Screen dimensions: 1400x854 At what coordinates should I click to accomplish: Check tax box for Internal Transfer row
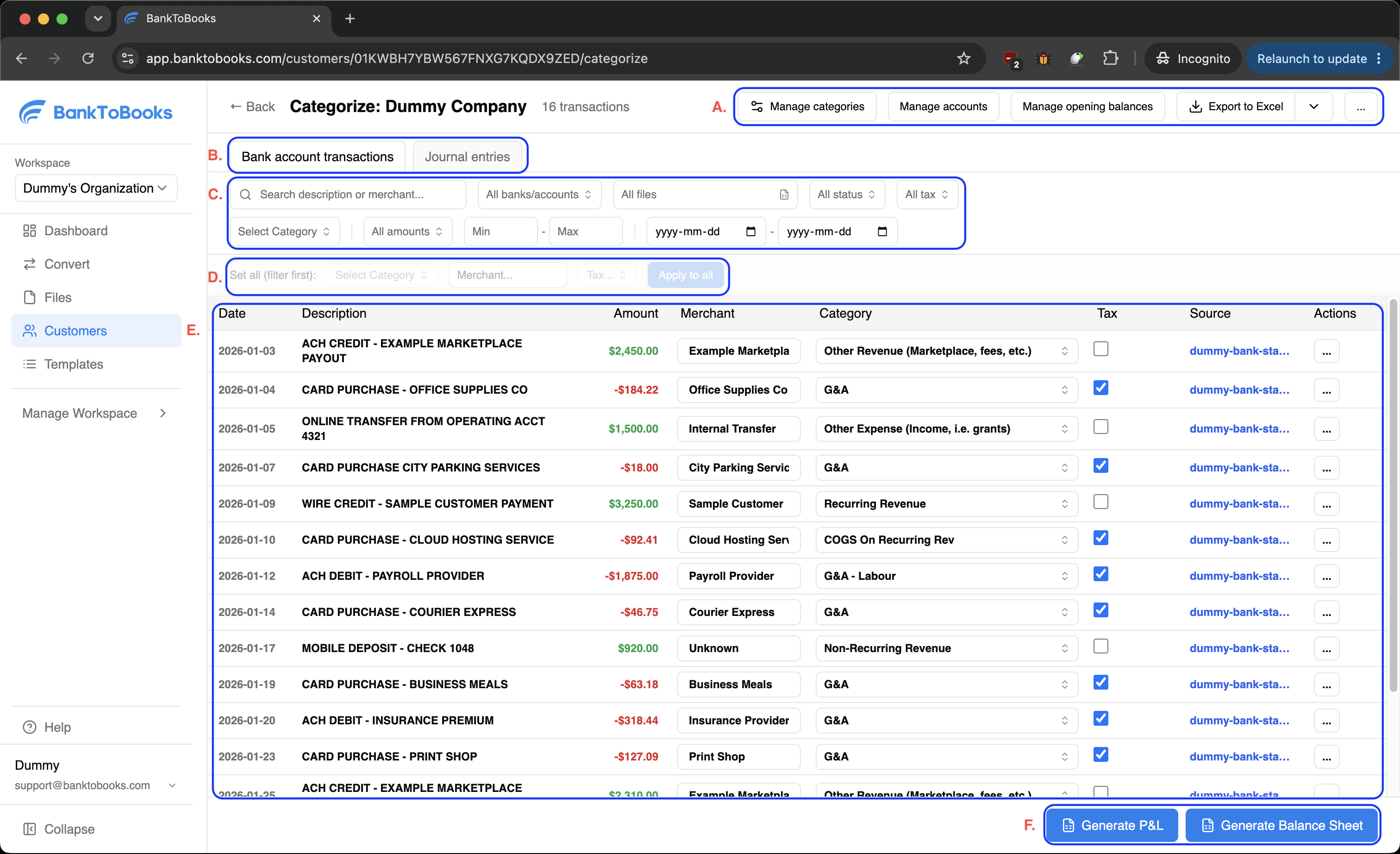coord(1100,427)
